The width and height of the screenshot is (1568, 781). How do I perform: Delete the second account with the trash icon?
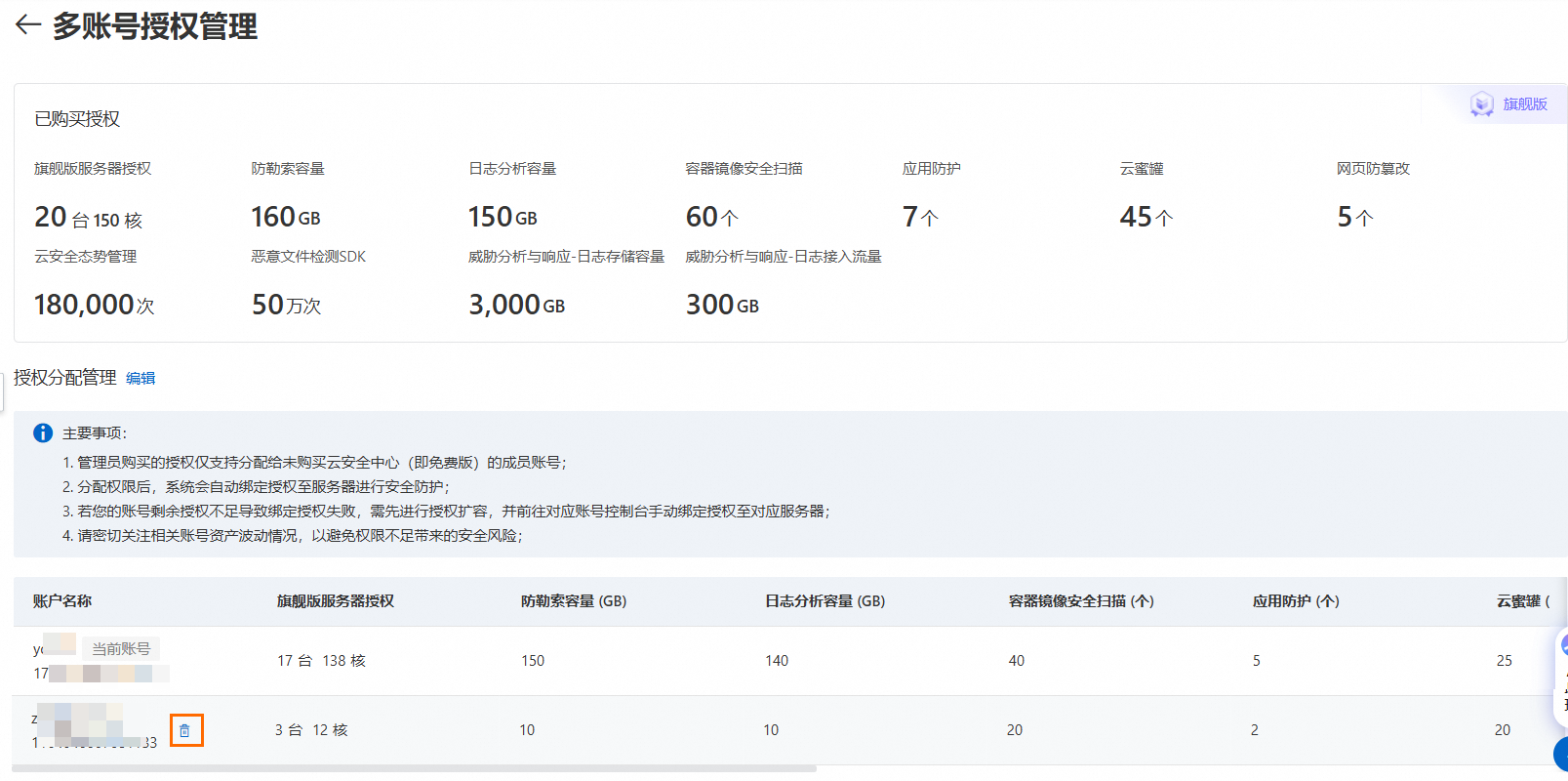tap(185, 730)
